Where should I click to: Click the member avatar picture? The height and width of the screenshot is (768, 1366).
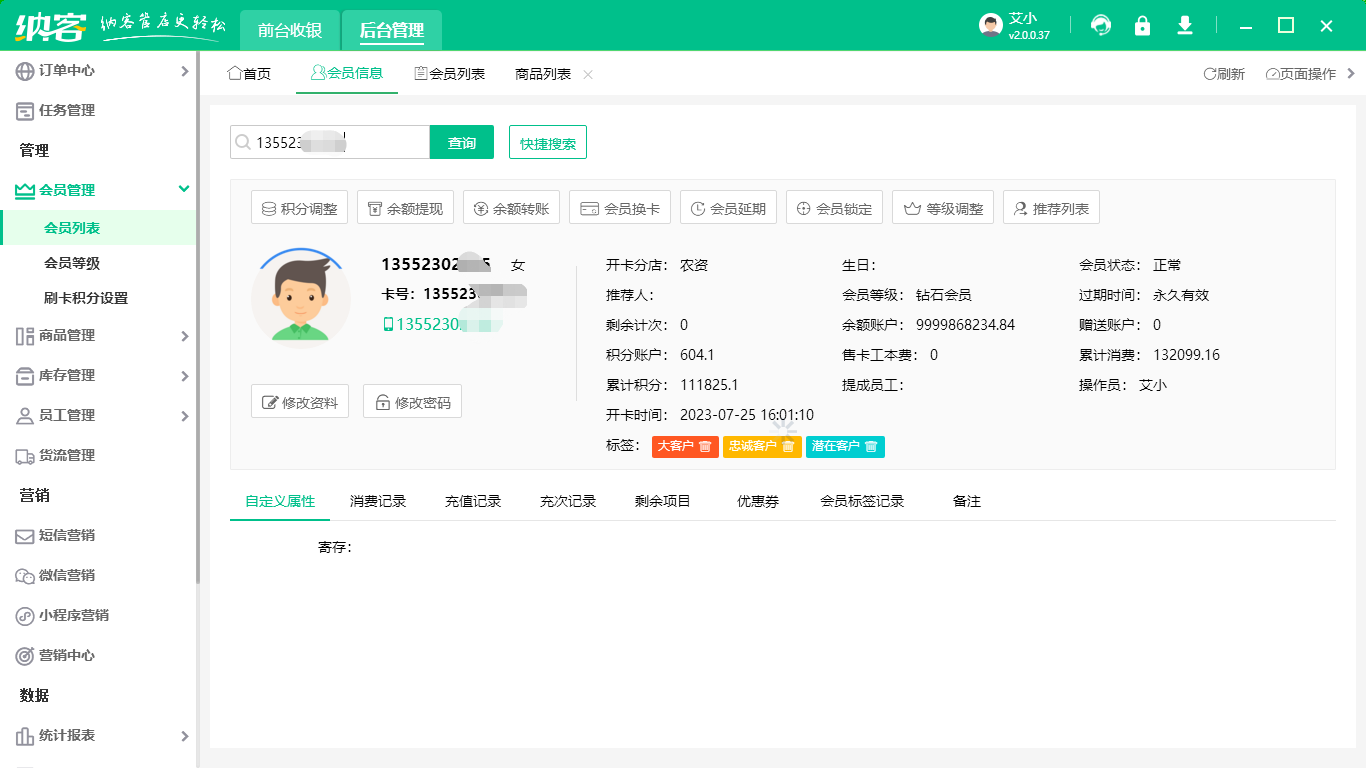pos(301,297)
